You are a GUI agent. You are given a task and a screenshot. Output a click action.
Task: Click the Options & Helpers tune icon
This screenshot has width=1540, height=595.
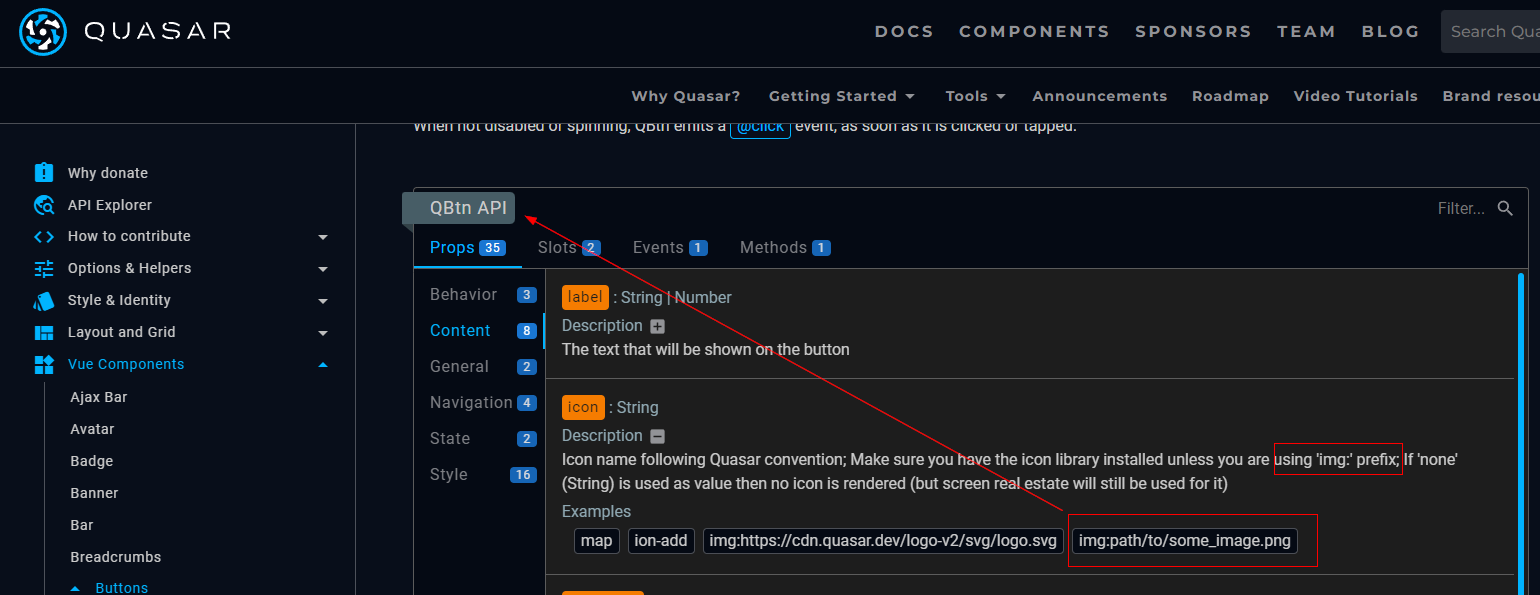44,268
